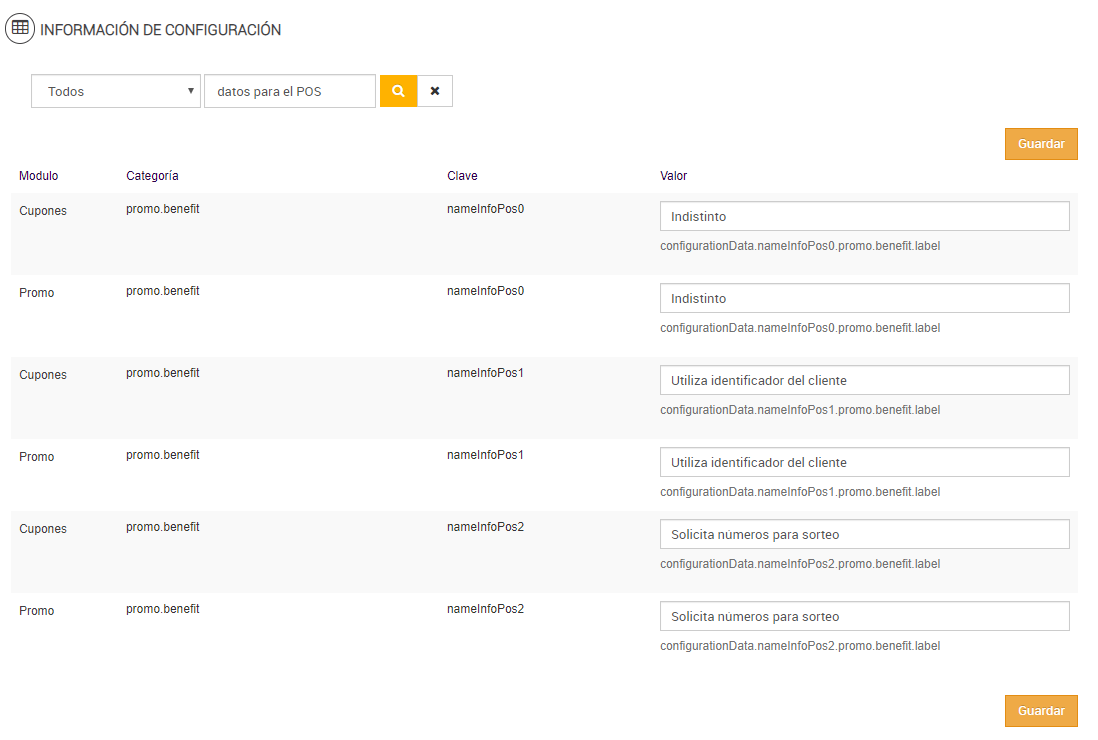1098x740 pixels.
Task: Select the last Promo row's nameInfoPos2 key
Action: 485,609
